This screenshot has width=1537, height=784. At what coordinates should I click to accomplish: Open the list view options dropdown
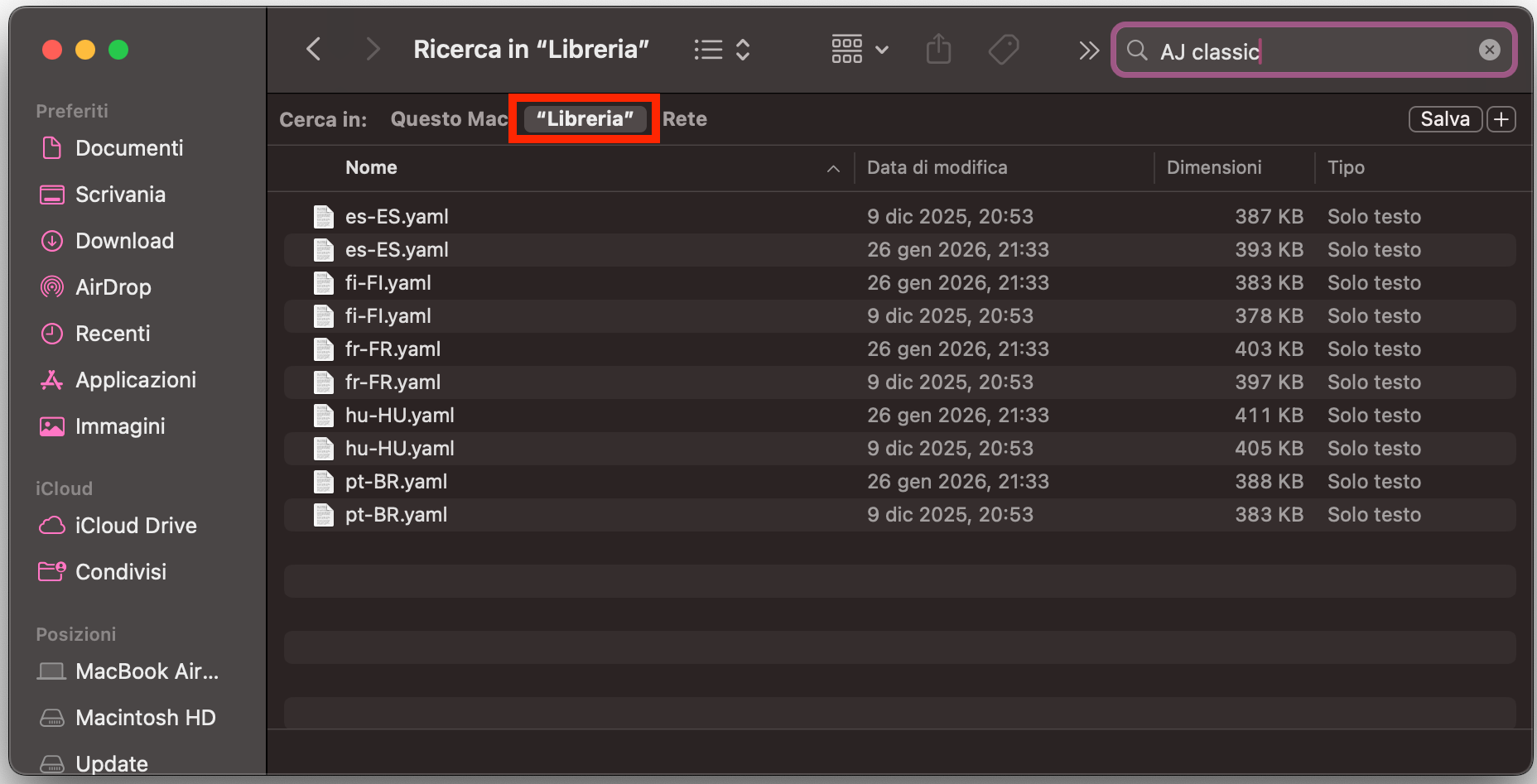pyautogui.click(x=722, y=50)
